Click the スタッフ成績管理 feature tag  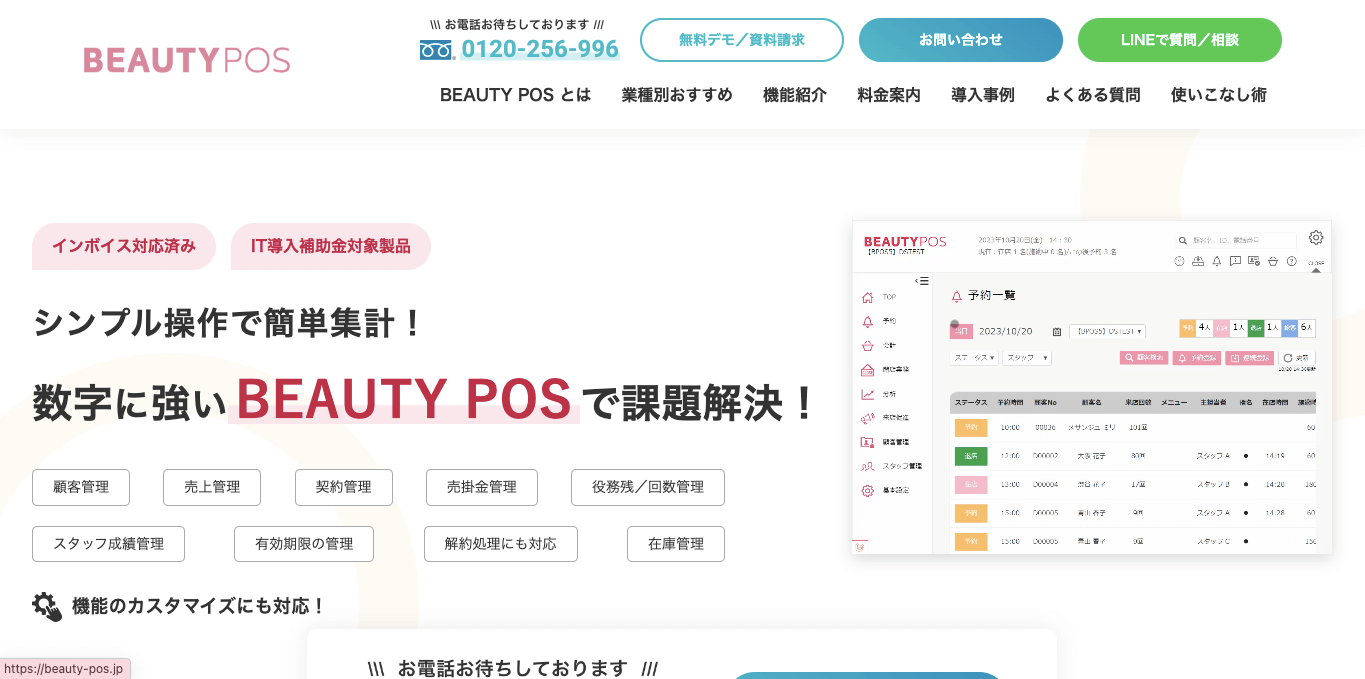coord(108,544)
